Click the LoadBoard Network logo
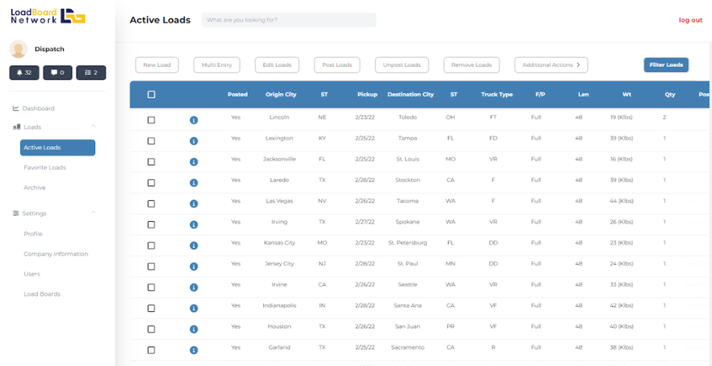712x366 pixels. pyautogui.click(x=48, y=16)
